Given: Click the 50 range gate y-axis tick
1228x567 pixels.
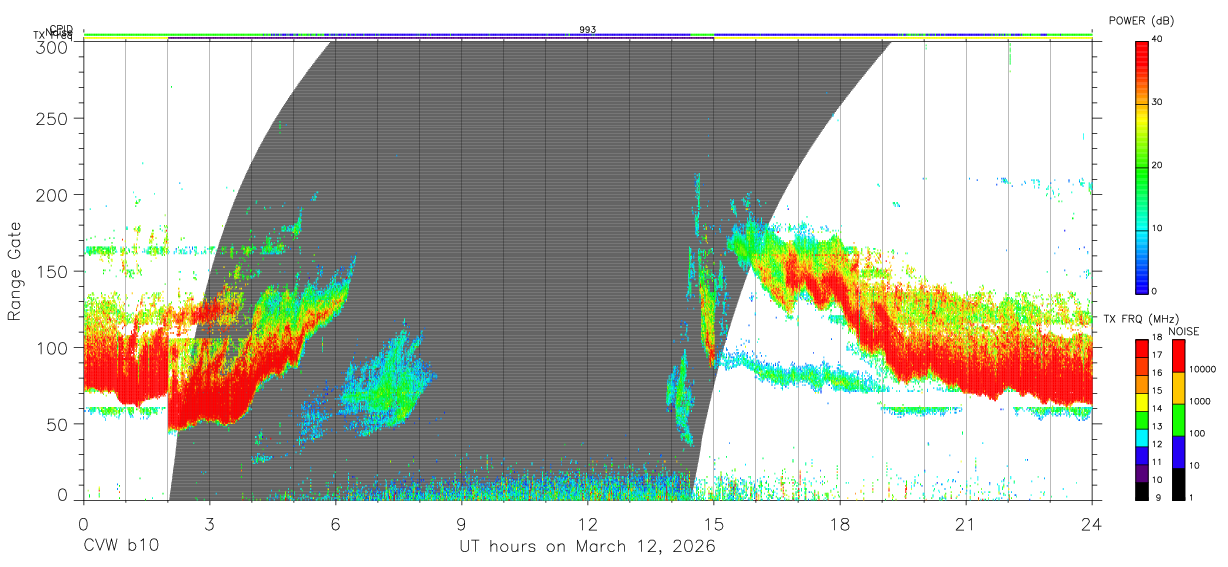Looking at the screenshot, I should [59, 424].
